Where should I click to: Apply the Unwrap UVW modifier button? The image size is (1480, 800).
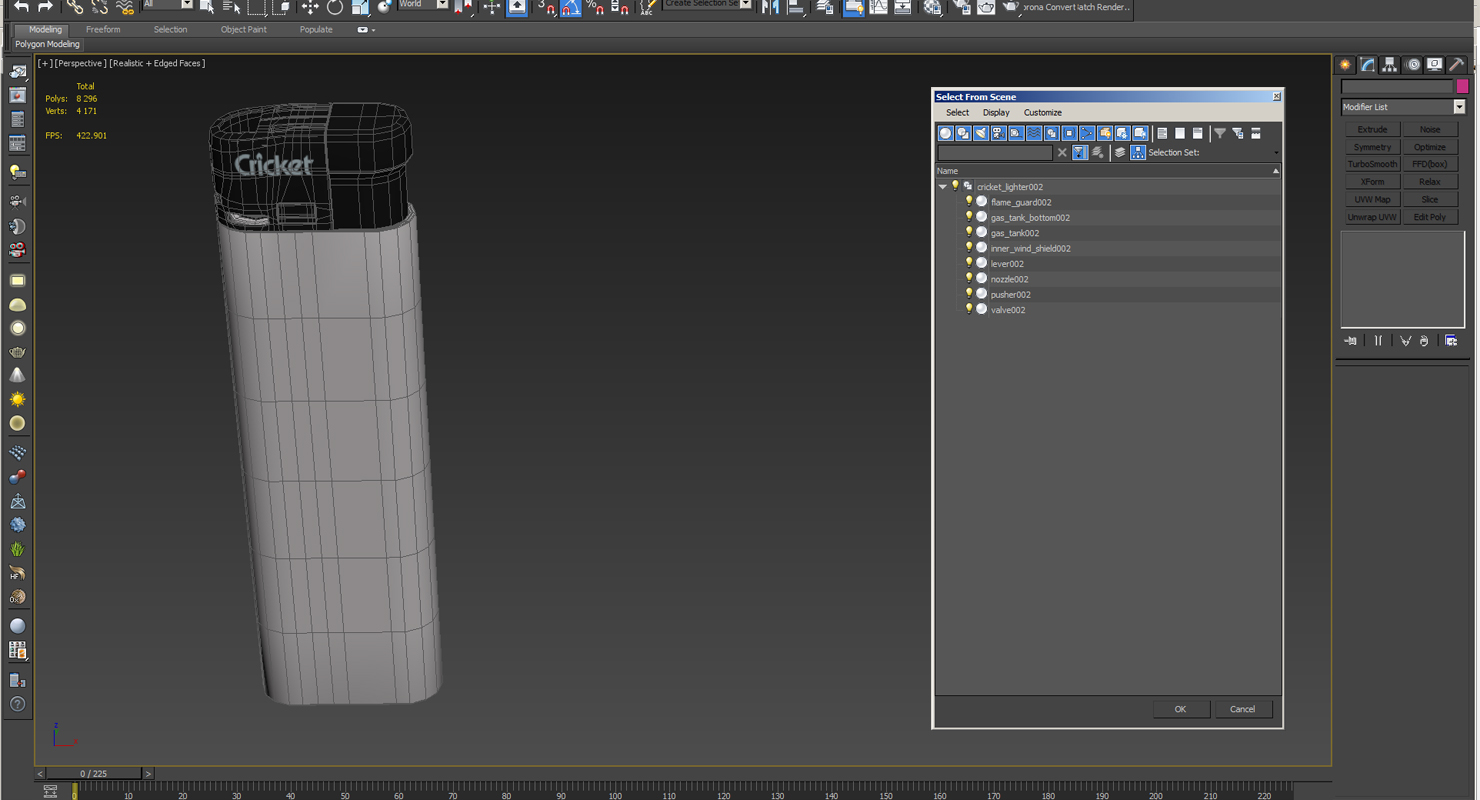pos(1372,217)
